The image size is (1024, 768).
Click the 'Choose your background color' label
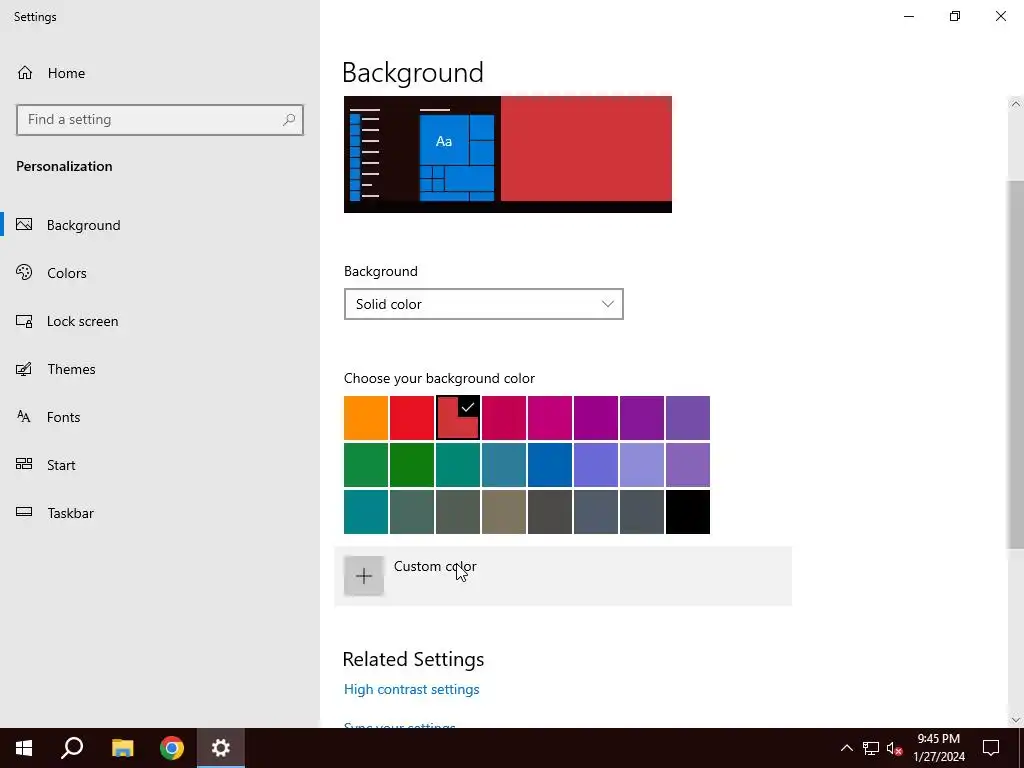[x=439, y=378]
